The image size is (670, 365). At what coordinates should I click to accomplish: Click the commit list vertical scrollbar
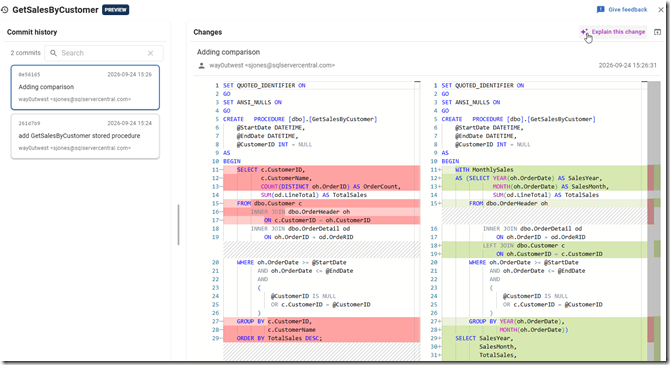tap(179, 225)
